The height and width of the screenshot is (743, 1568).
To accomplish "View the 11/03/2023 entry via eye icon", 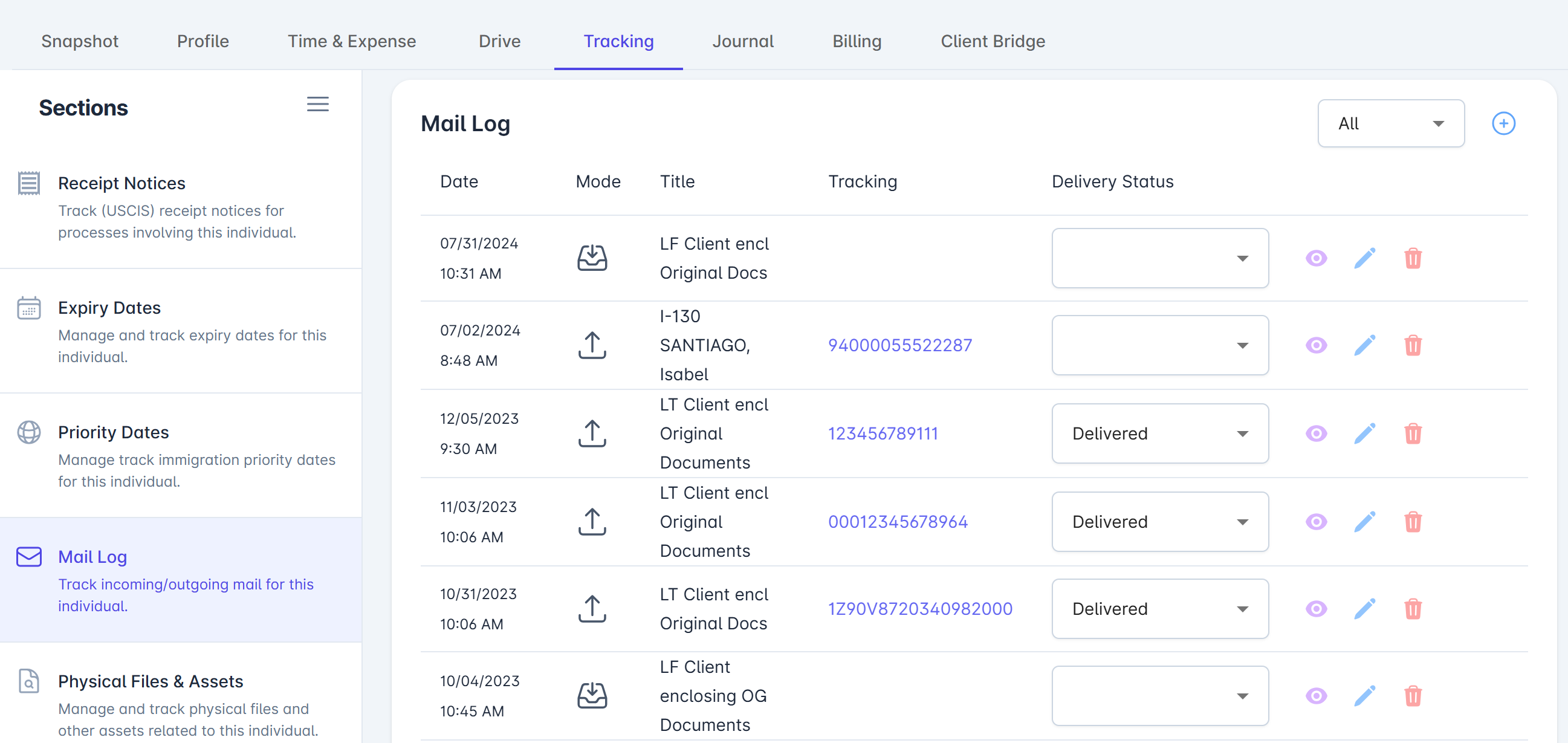I will (1316, 522).
